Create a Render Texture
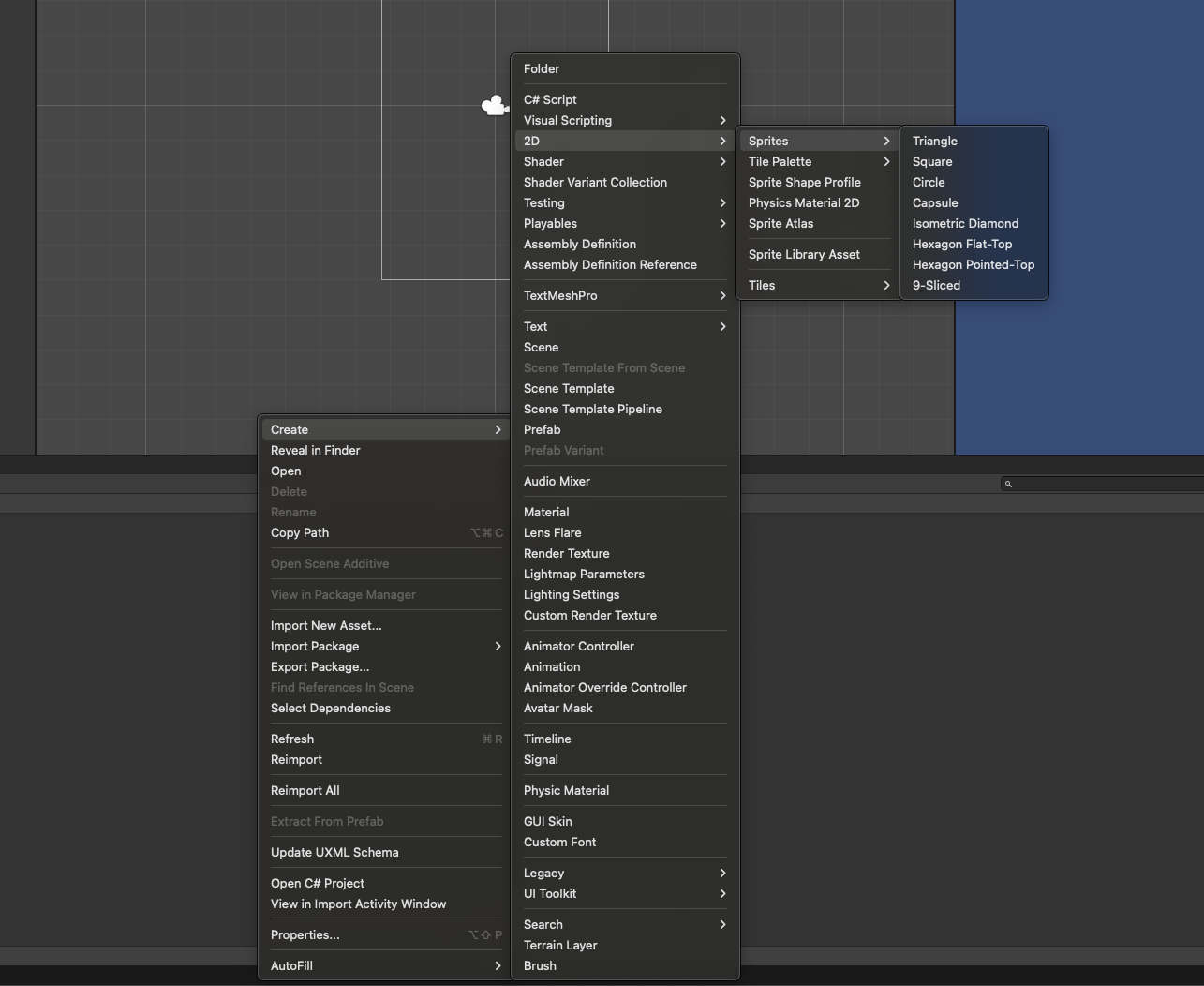 (x=625, y=553)
